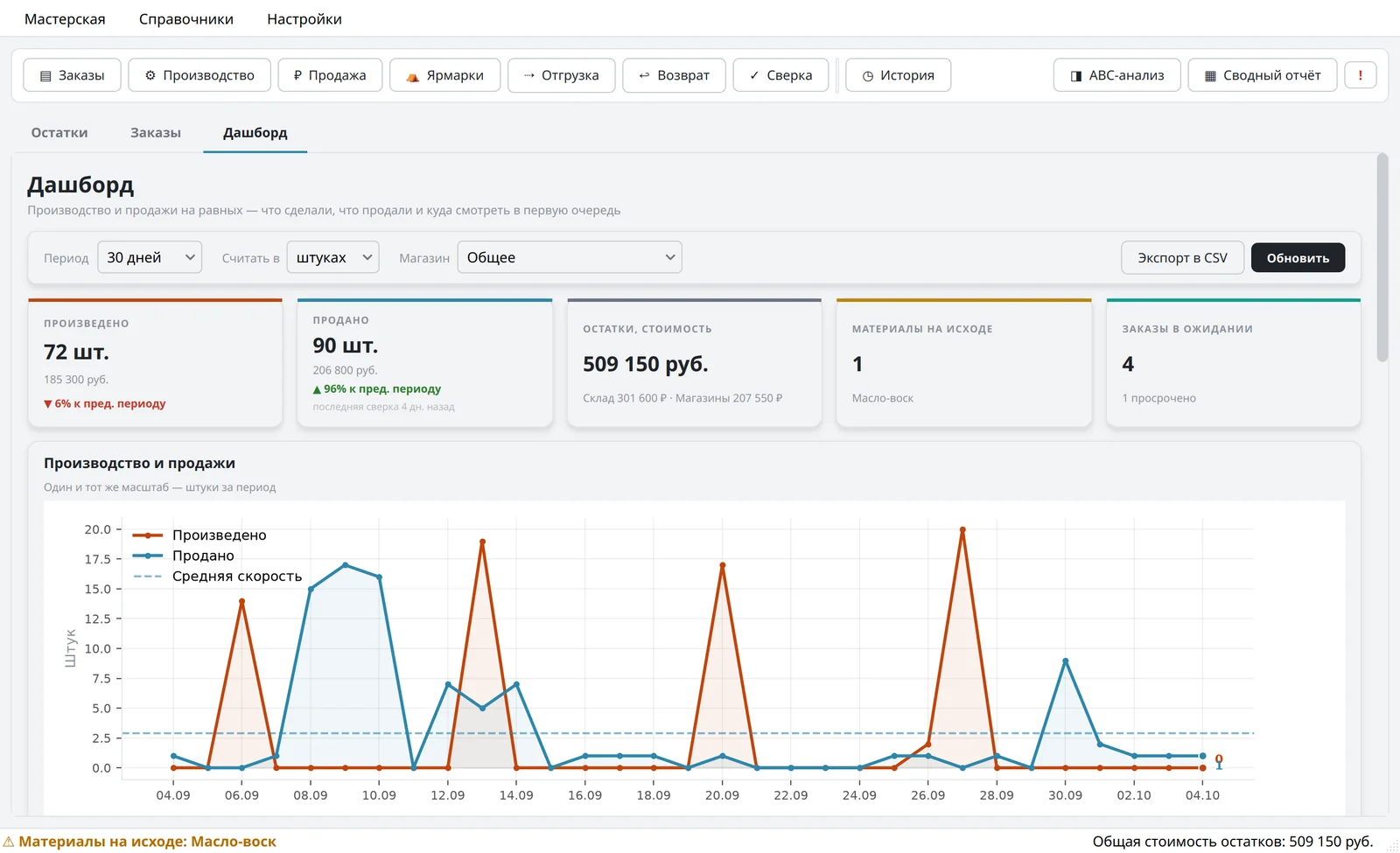
Task: Open the Заказы toolbar button
Action: [x=72, y=75]
